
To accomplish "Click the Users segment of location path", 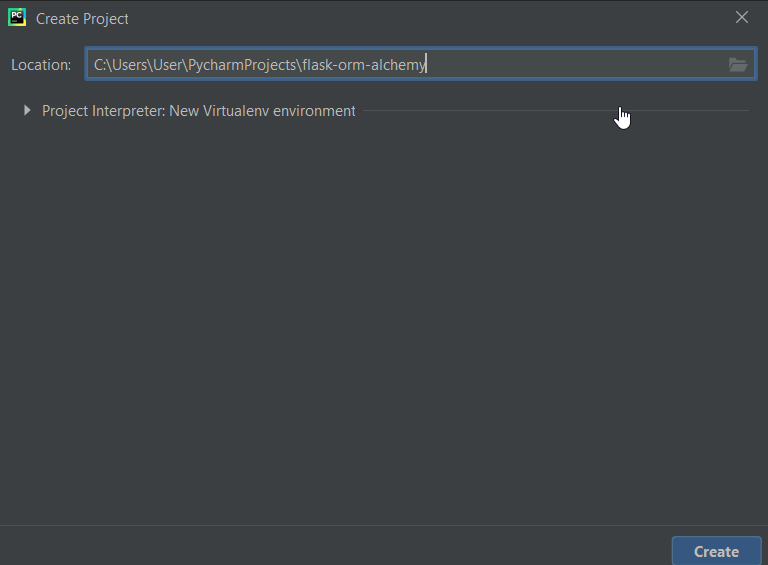I will 130,65.
